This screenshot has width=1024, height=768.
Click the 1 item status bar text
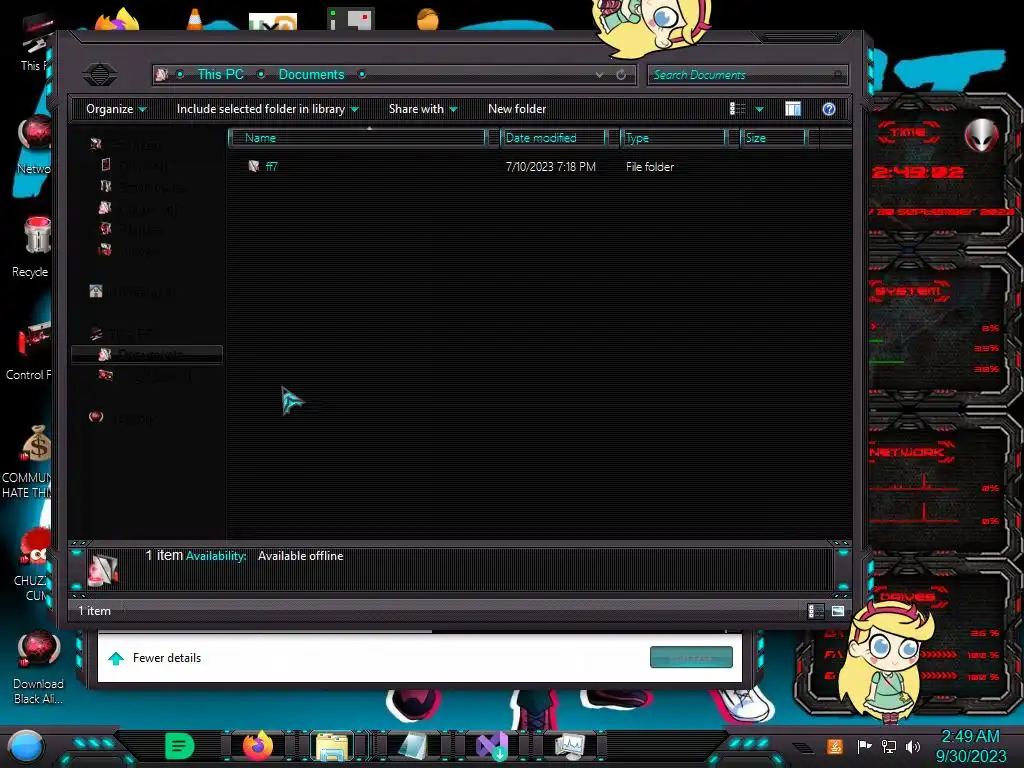coord(95,611)
